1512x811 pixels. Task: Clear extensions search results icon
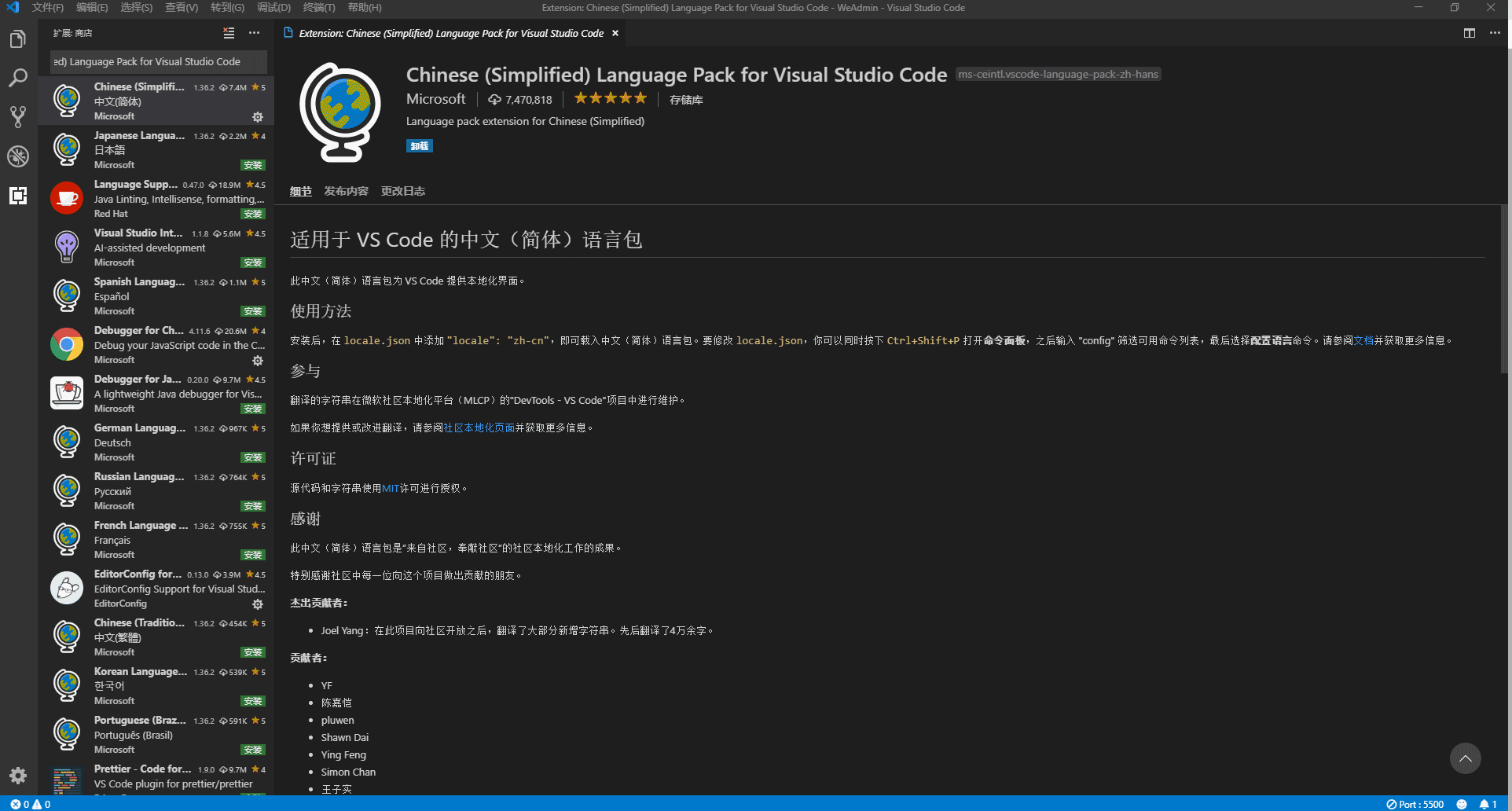click(229, 33)
